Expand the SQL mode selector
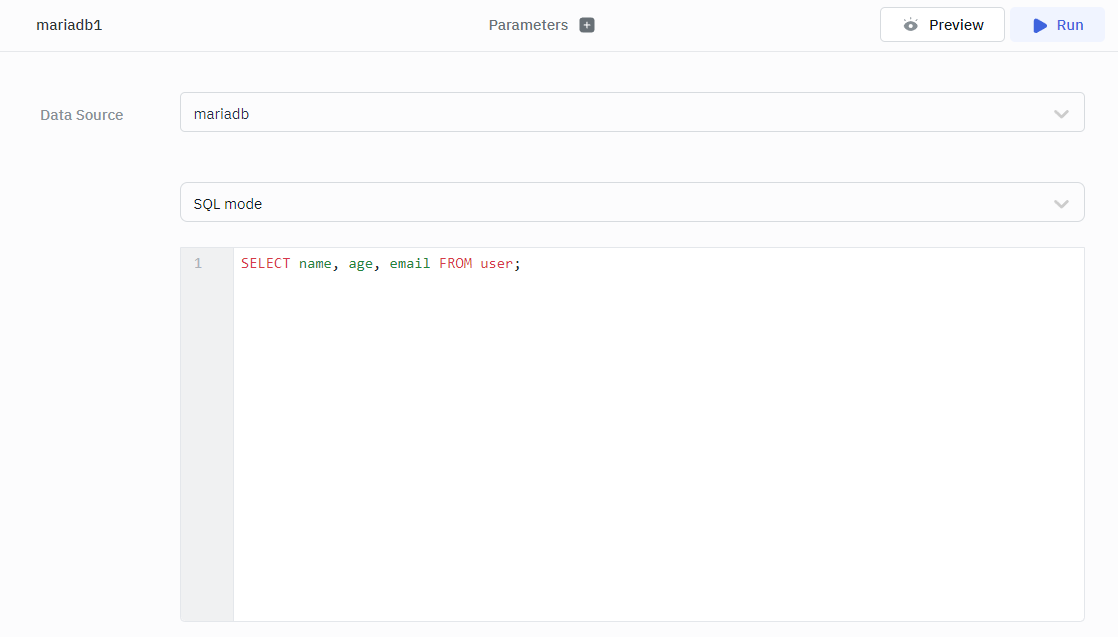This screenshot has height=637, width=1118. 631,203
